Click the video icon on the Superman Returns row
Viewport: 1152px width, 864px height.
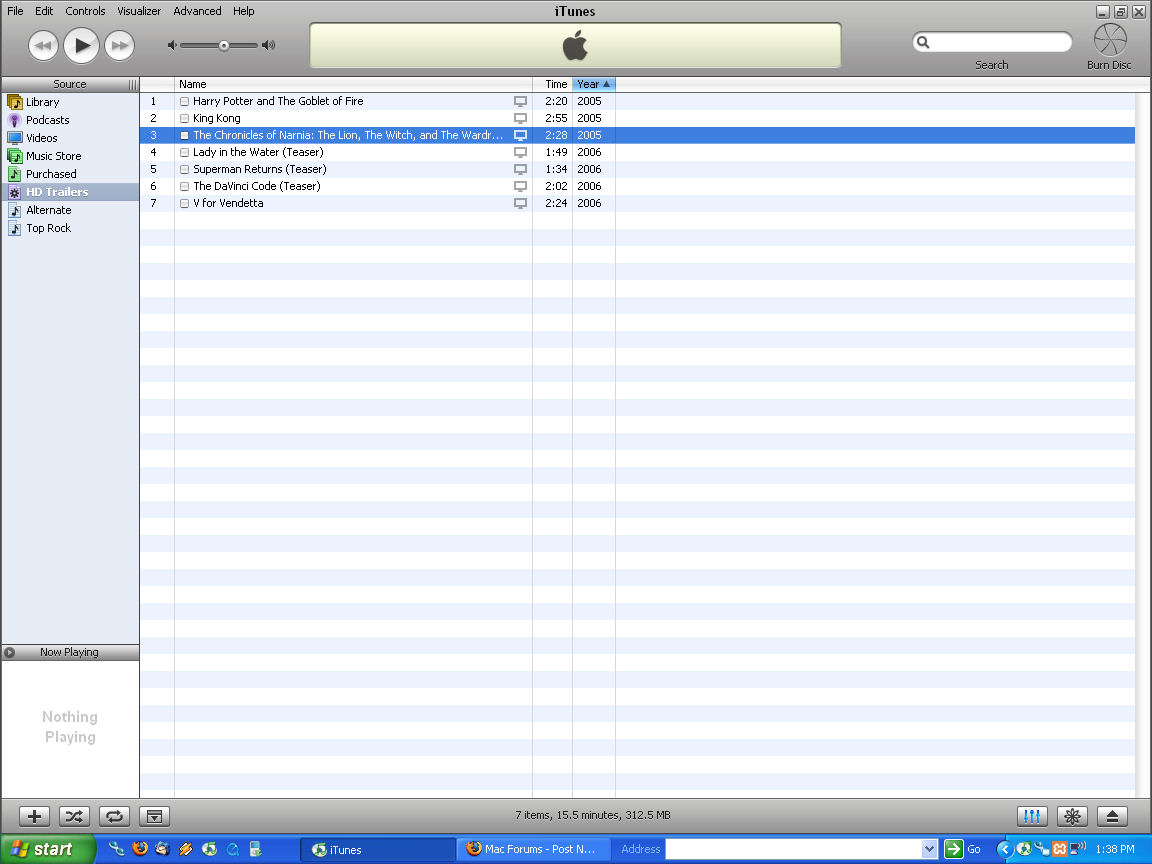pyautogui.click(x=520, y=169)
